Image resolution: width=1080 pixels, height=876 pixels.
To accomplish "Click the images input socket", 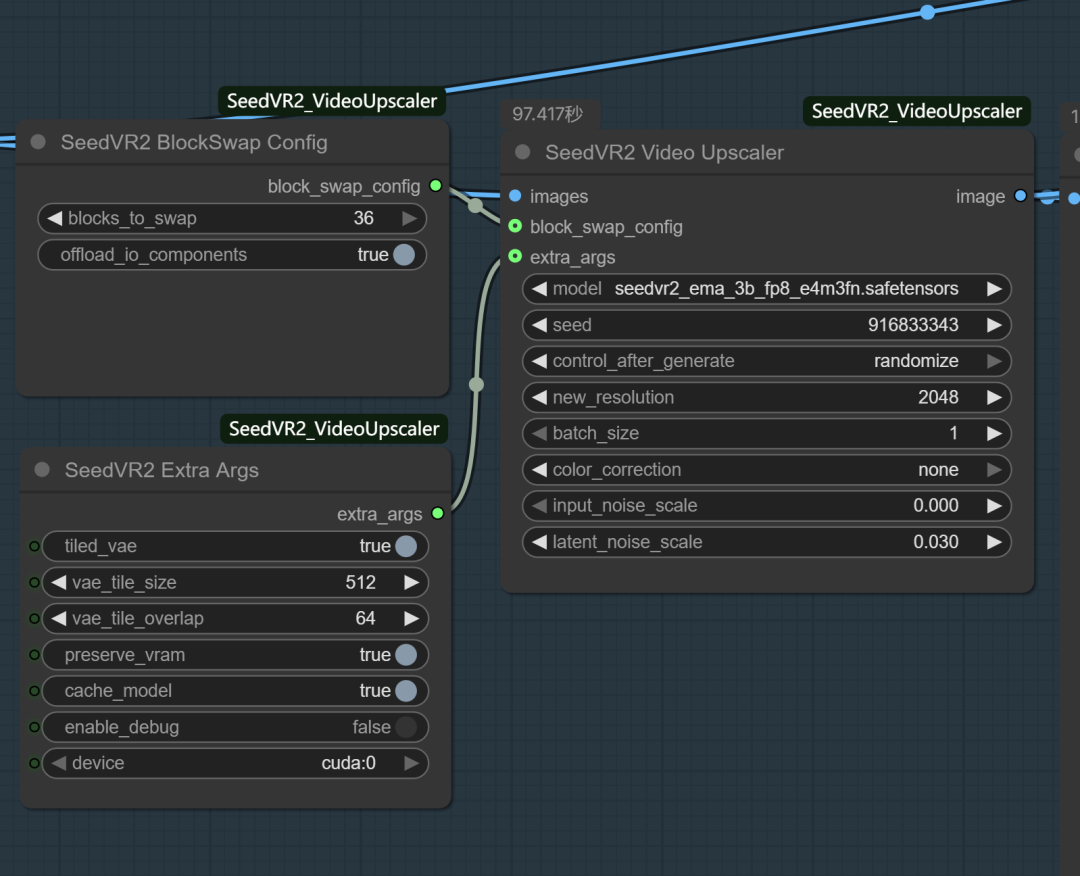I will (515, 196).
